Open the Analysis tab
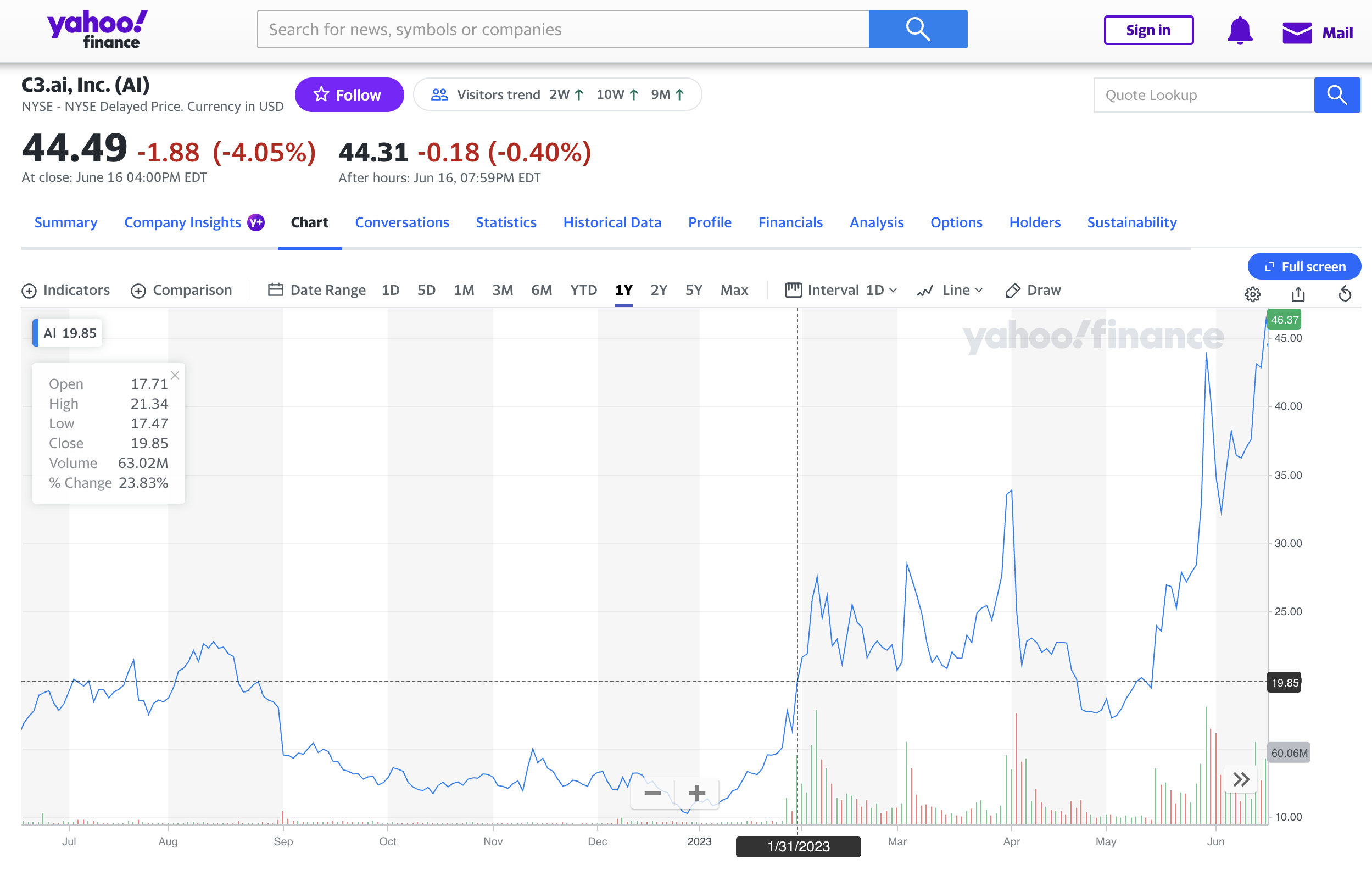This screenshot has height=870, width=1372. (876, 222)
